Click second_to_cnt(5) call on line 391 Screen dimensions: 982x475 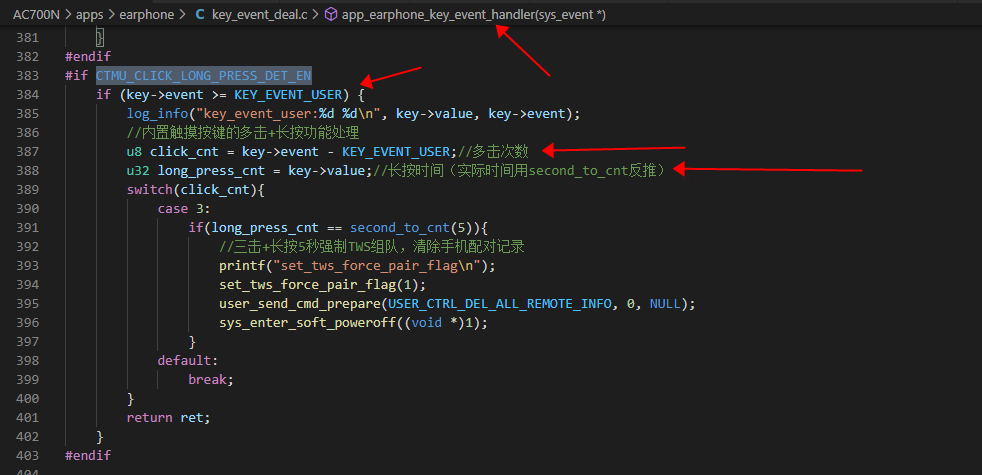(414, 227)
